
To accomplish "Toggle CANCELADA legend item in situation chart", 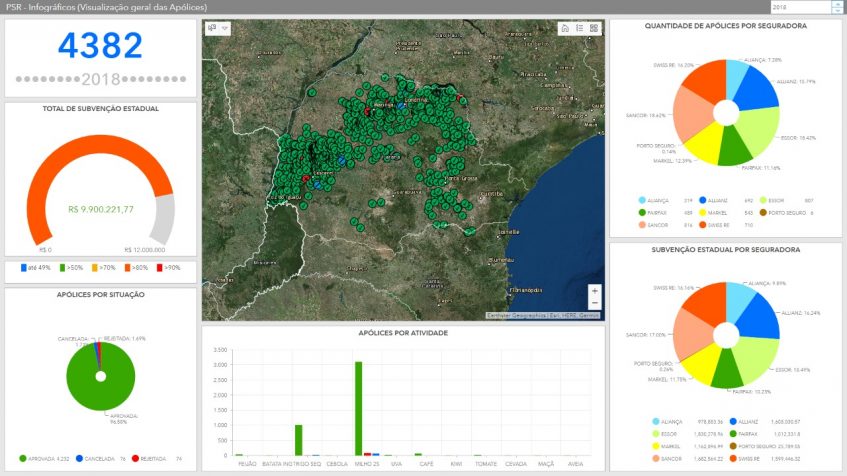I will tap(97, 459).
